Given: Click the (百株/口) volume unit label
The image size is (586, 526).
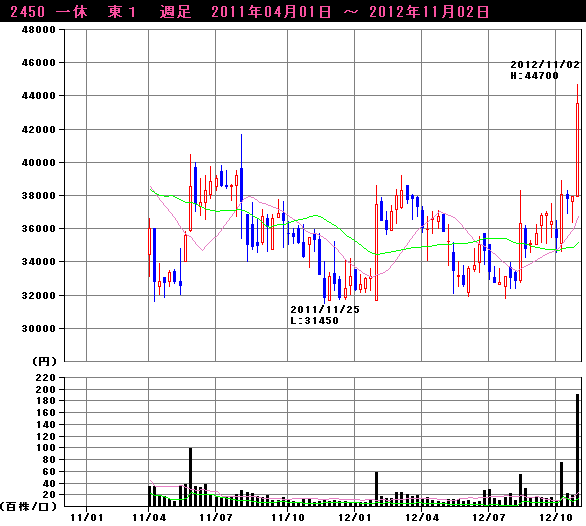Looking at the screenshot, I should [x=28, y=507].
